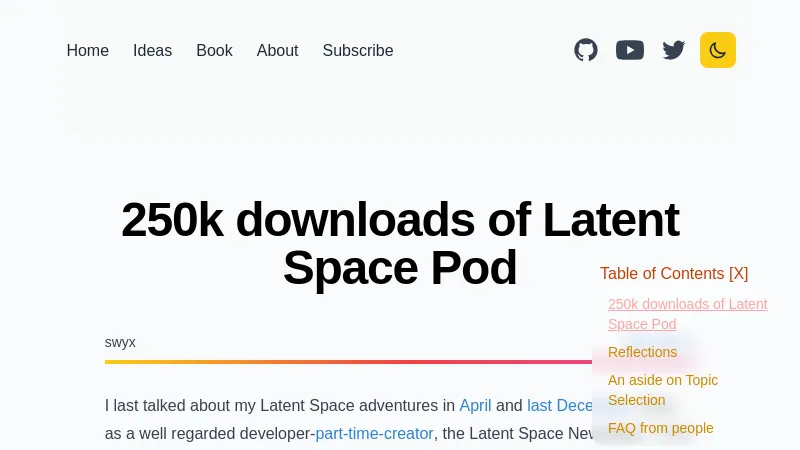This screenshot has height=450, width=800.
Task: Click the gradient divider under author
Action: [x=340, y=361]
